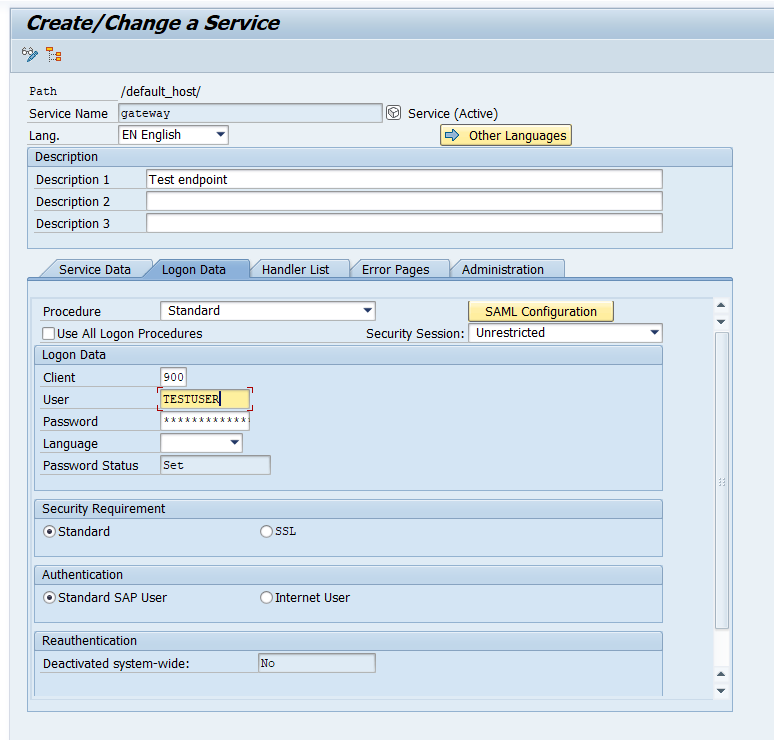Go to the Error Pages tab

tap(395, 269)
